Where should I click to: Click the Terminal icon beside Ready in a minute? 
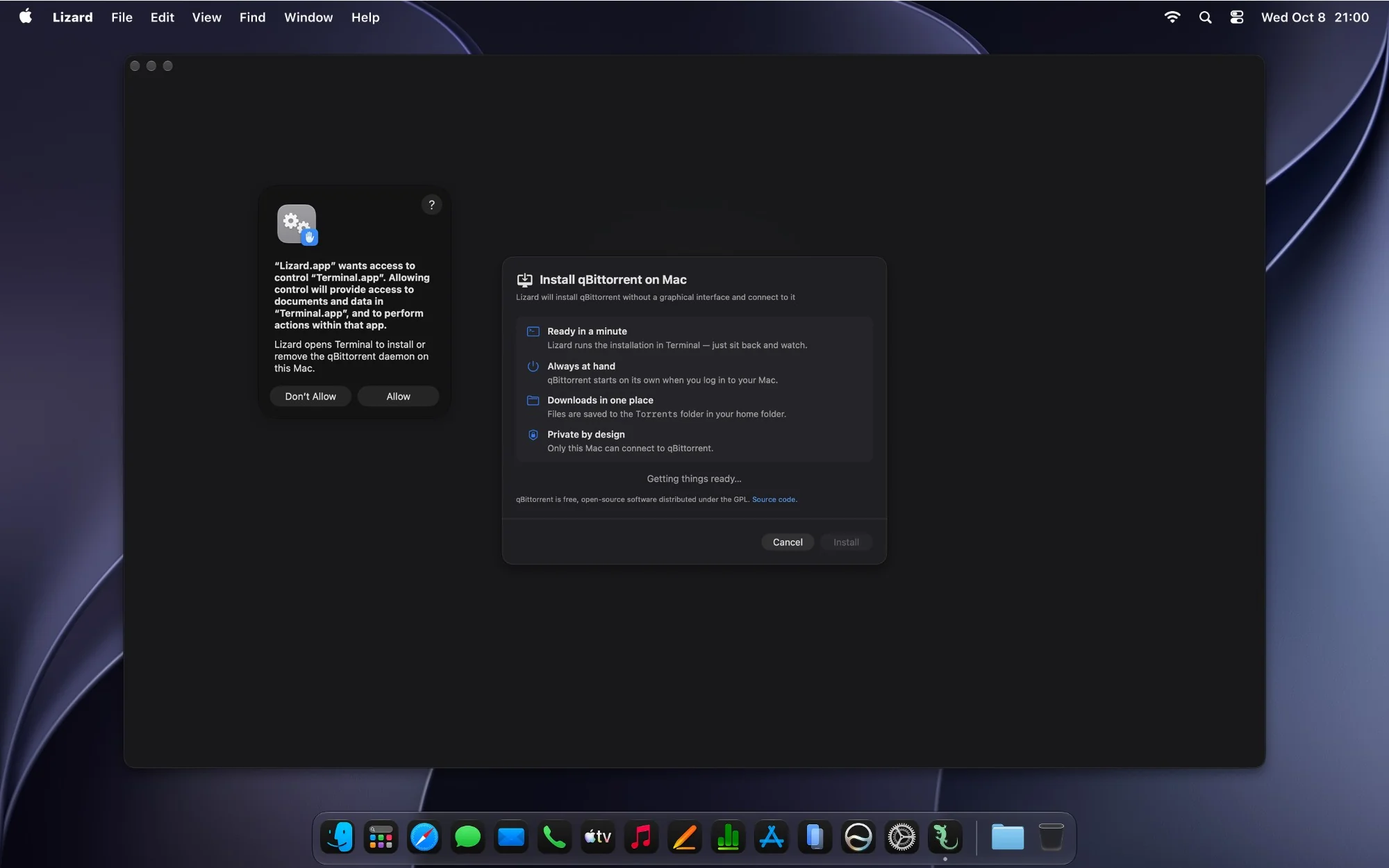click(533, 331)
